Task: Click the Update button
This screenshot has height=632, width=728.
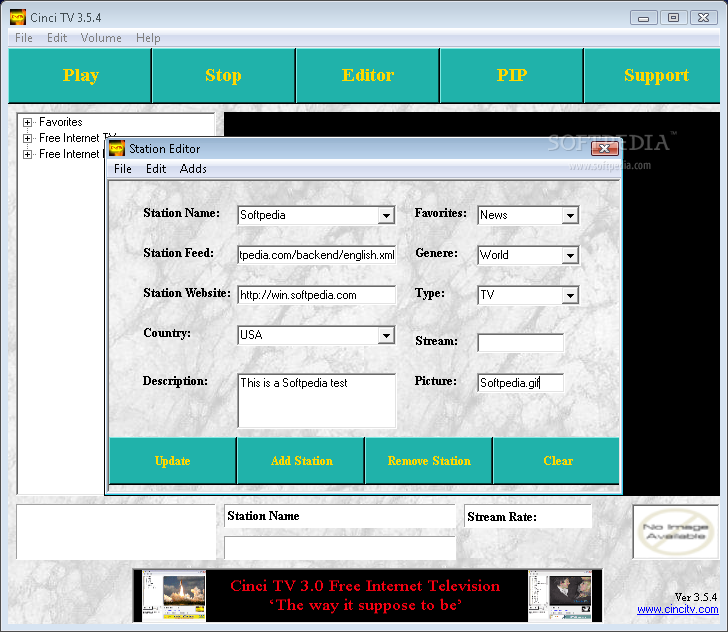Action: [x=173, y=461]
